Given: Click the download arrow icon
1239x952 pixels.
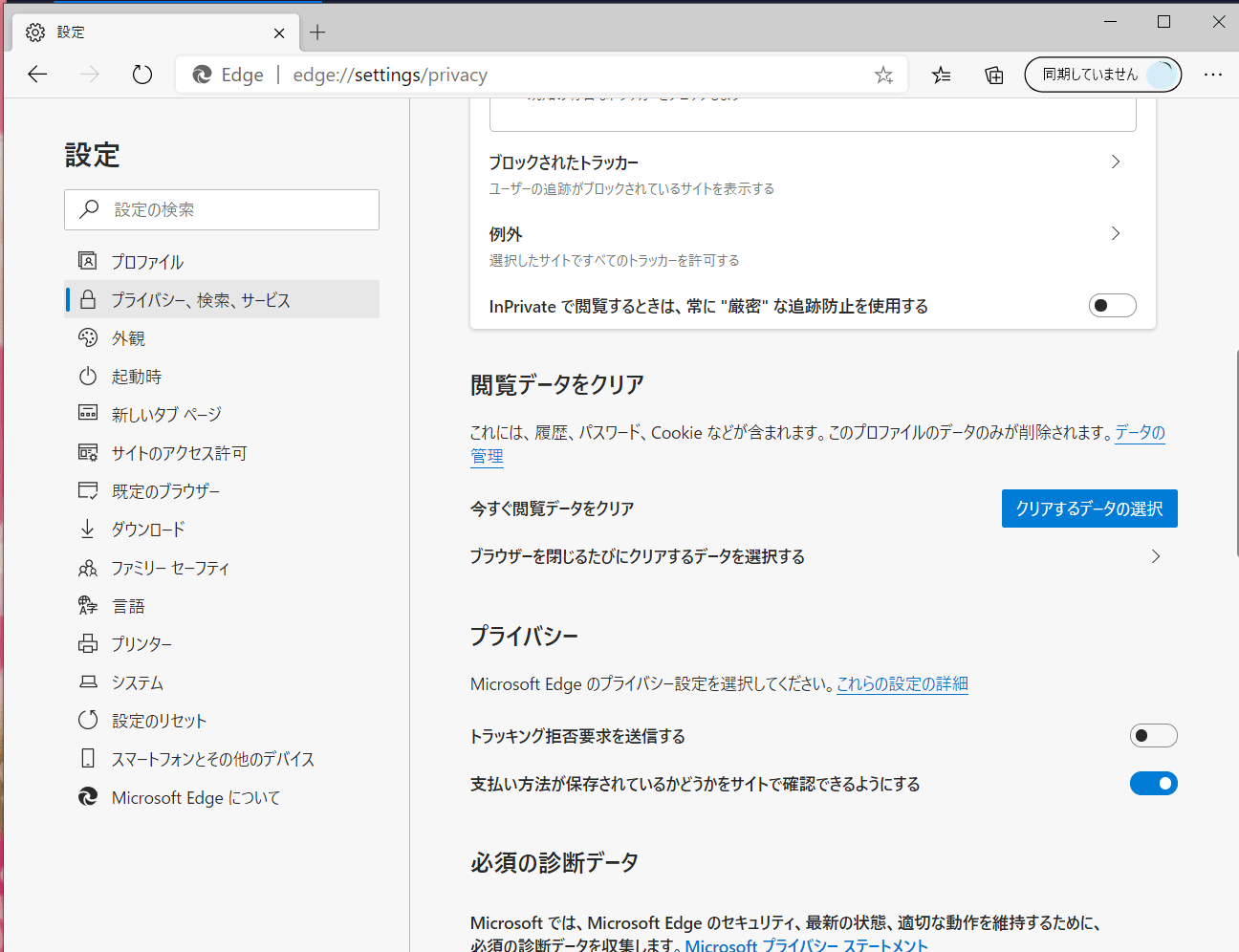Looking at the screenshot, I should coord(88,529).
